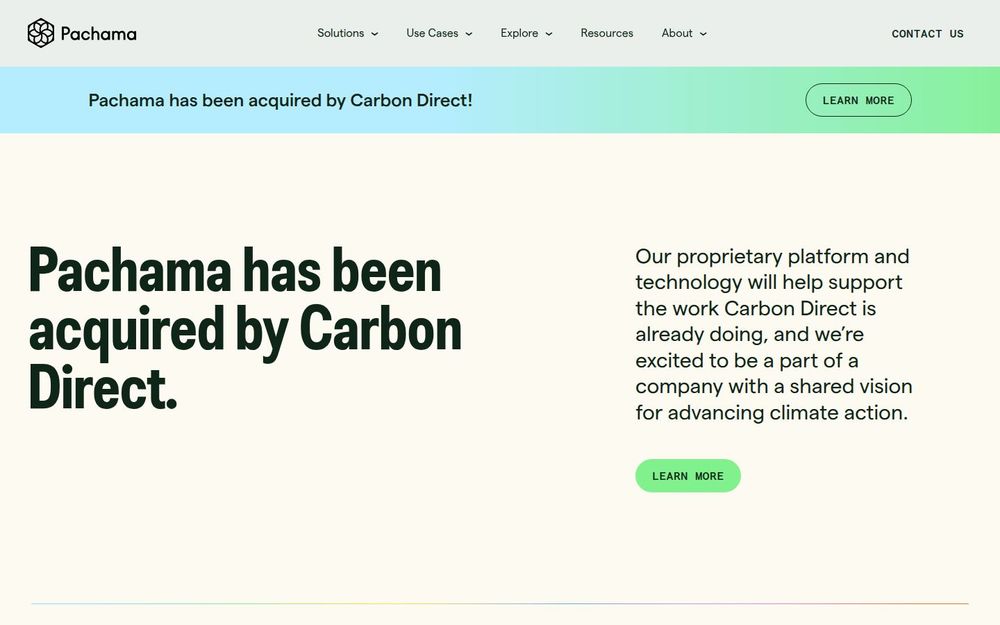Go to the Resources page

click(607, 33)
